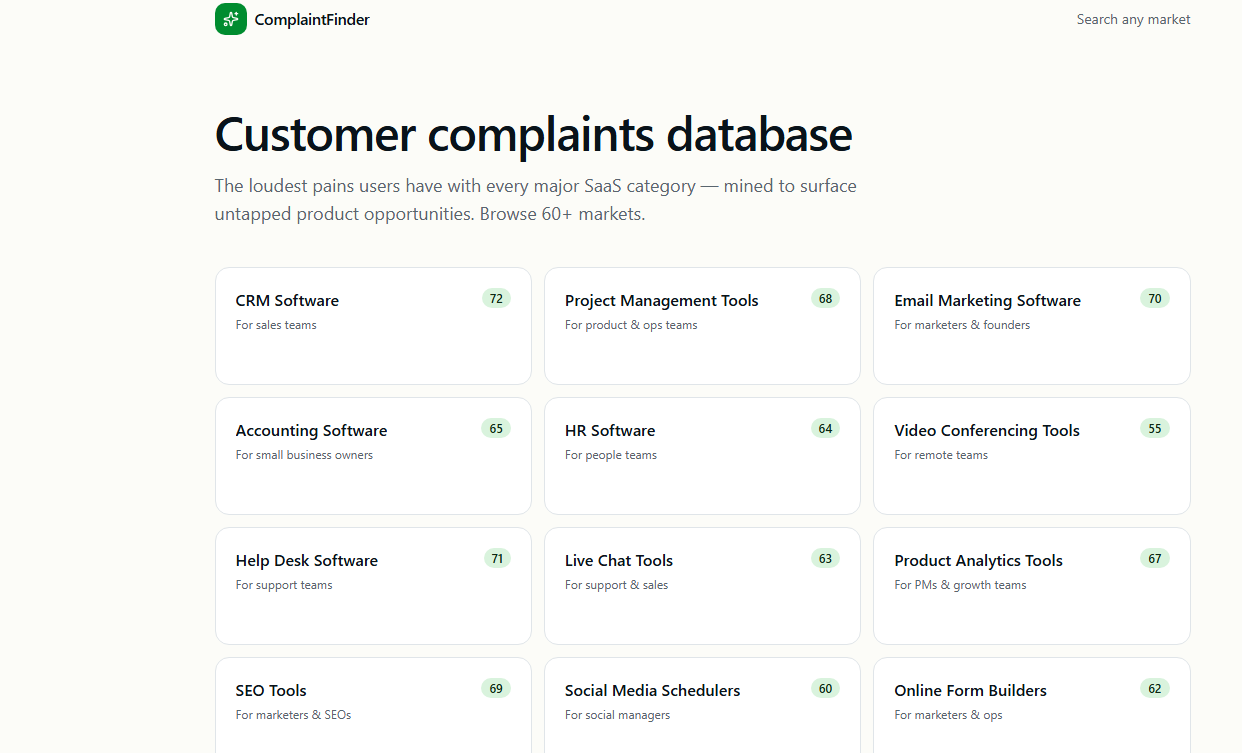Open the Email Marketing Software card
The width and height of the screenshot is (1242, 753).
(1032, 326)
